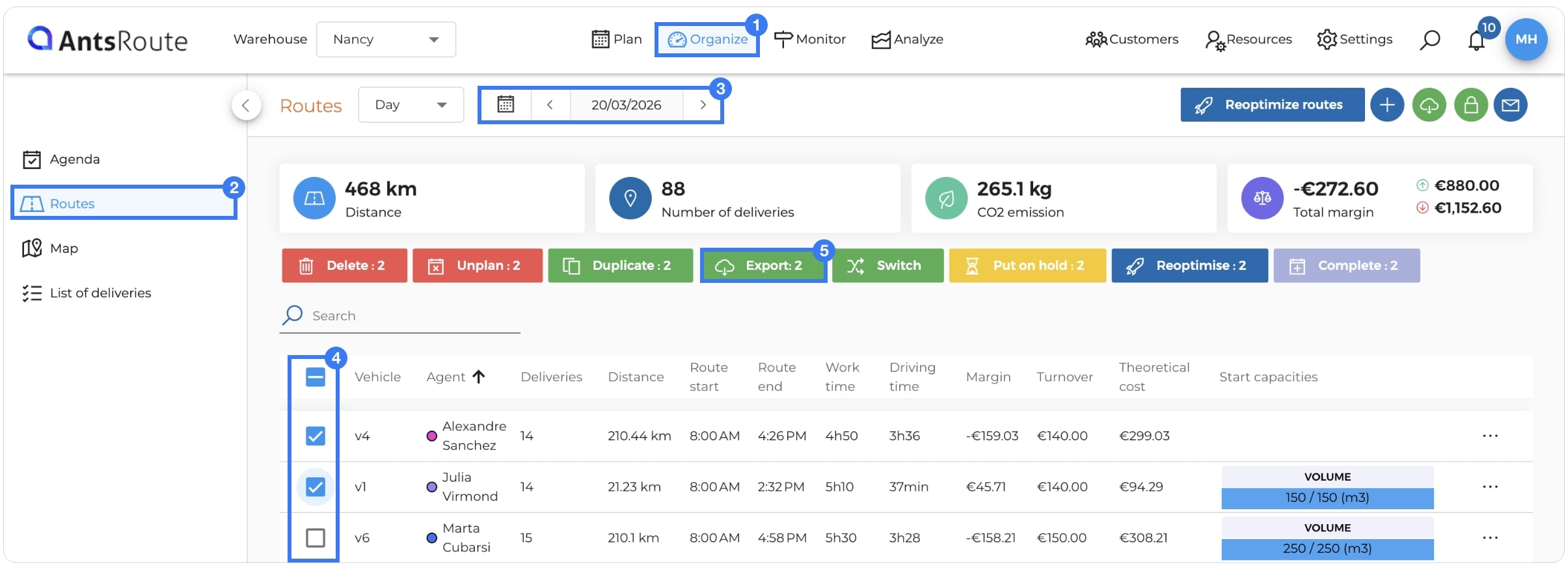Click the Complete : 2 button
1568x571 pixels.
coord(1347,265)
